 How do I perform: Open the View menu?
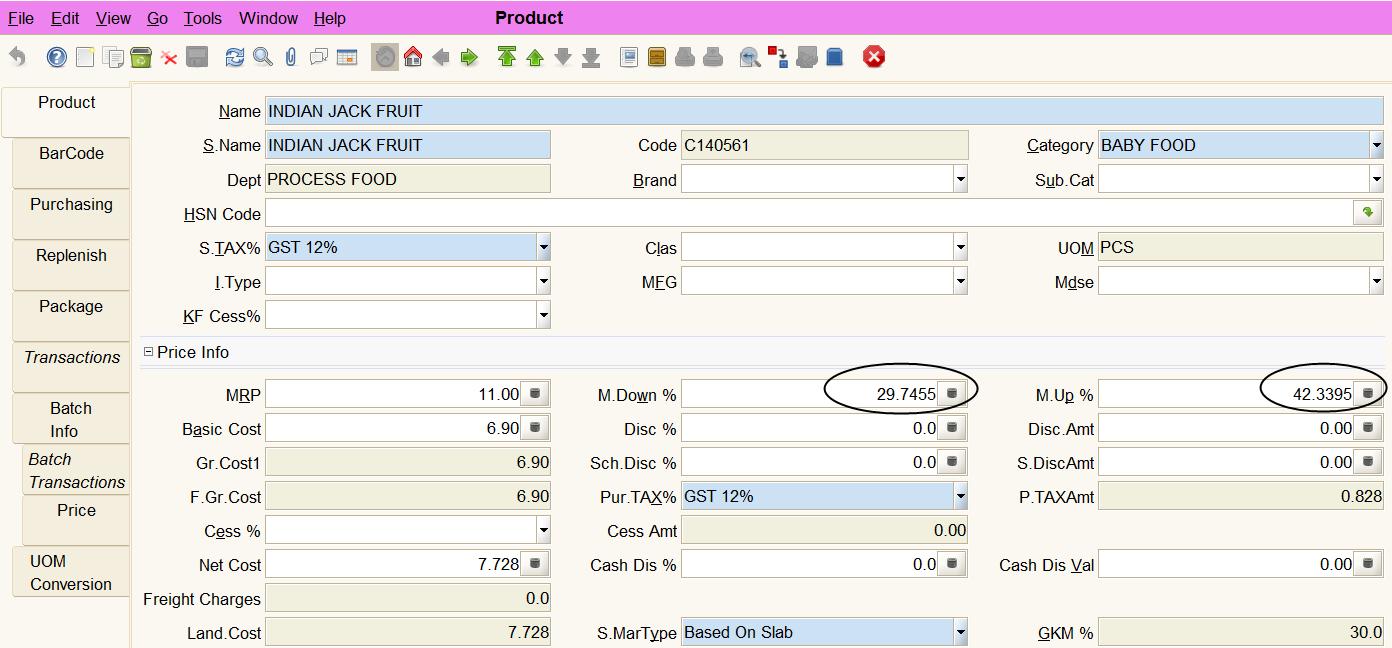click(113, 18)
